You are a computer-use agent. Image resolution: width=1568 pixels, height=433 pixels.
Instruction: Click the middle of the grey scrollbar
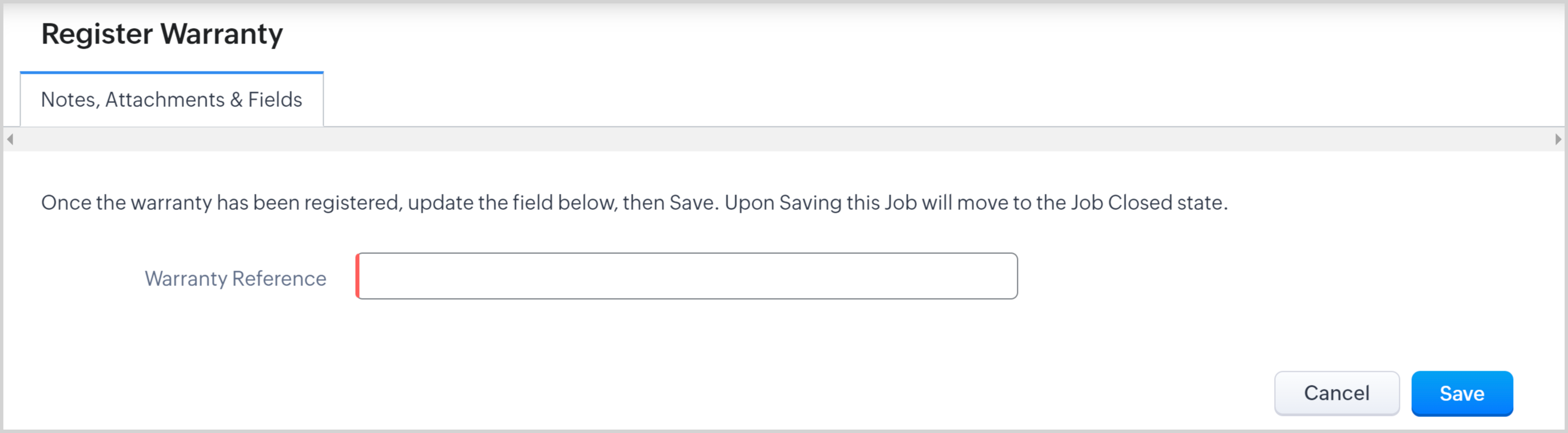click(x=784, y=140)
